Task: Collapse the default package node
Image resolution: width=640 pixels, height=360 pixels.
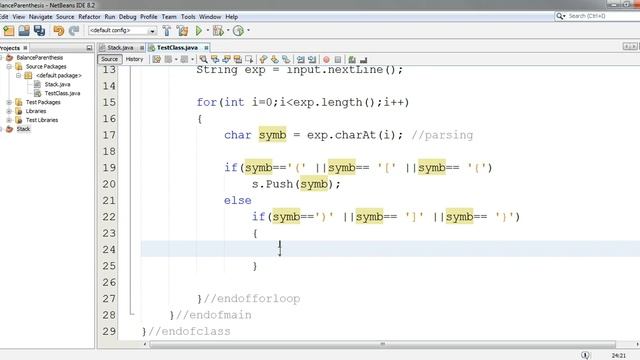Action: tap(18, 76)
